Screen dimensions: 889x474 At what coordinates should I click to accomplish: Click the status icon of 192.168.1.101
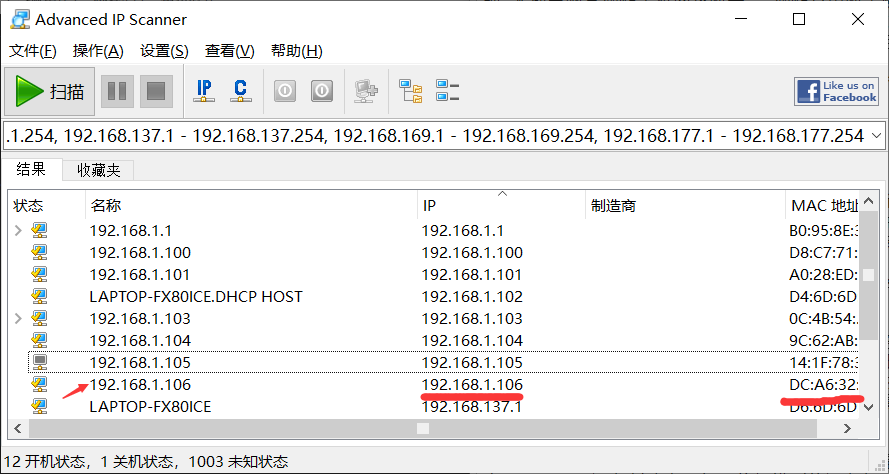(39, 274)
